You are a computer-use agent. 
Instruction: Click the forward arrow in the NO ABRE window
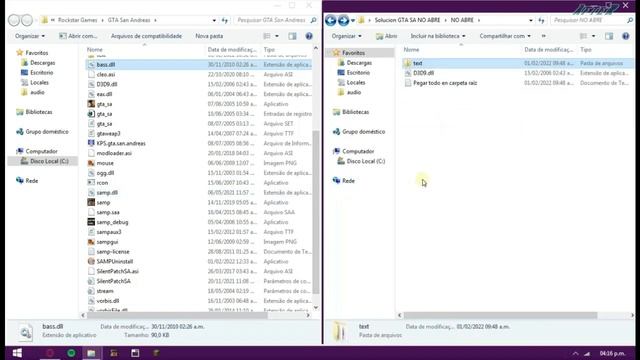(x=343, y=20)
